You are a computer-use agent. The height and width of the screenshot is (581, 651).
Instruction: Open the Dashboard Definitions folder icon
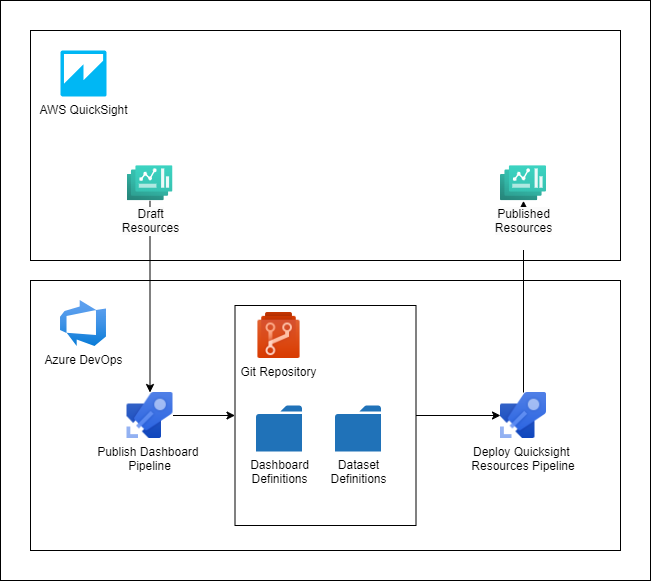pyautogui.click(x=279, y=429)
